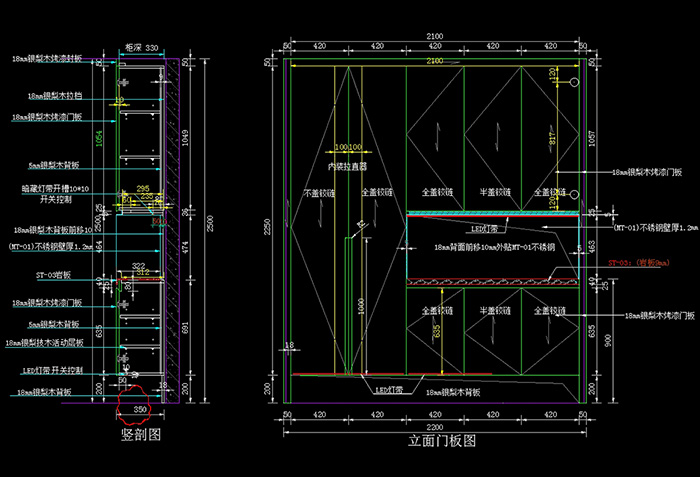
Task: Select the 内装拉直器 label
Action: click(347, 166)
